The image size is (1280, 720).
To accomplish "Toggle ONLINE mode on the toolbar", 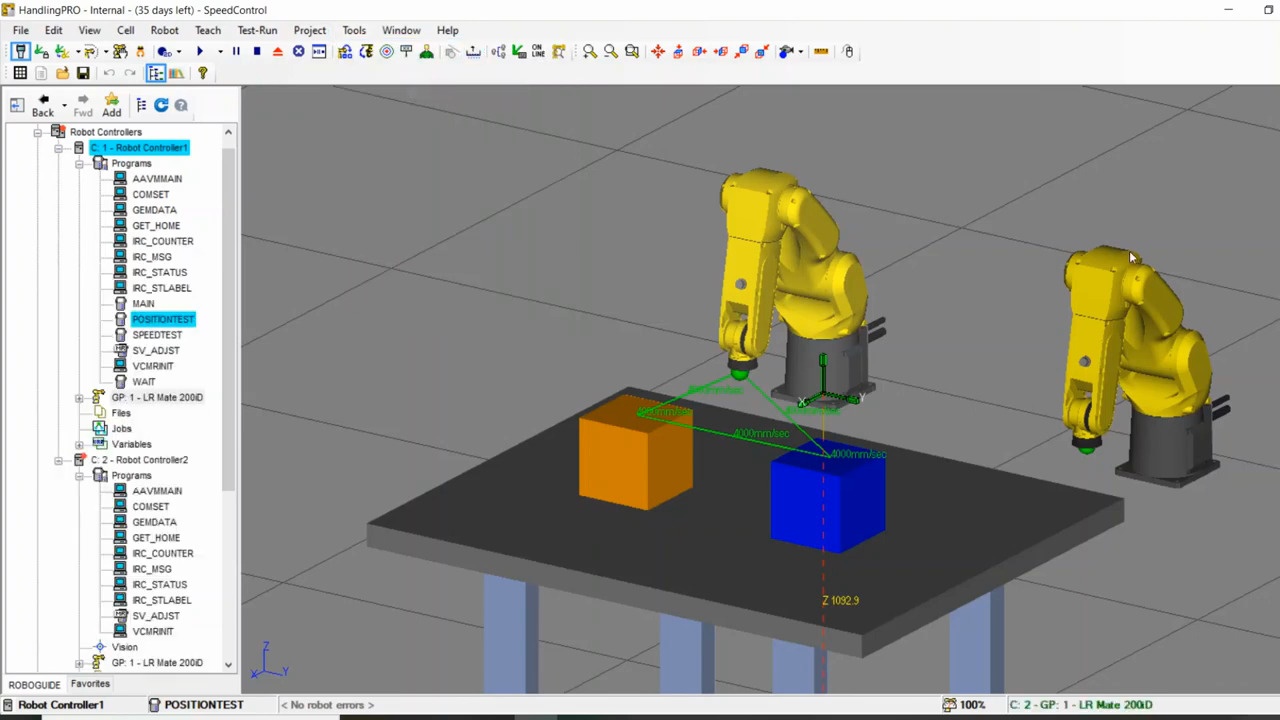I will (536, 51).
